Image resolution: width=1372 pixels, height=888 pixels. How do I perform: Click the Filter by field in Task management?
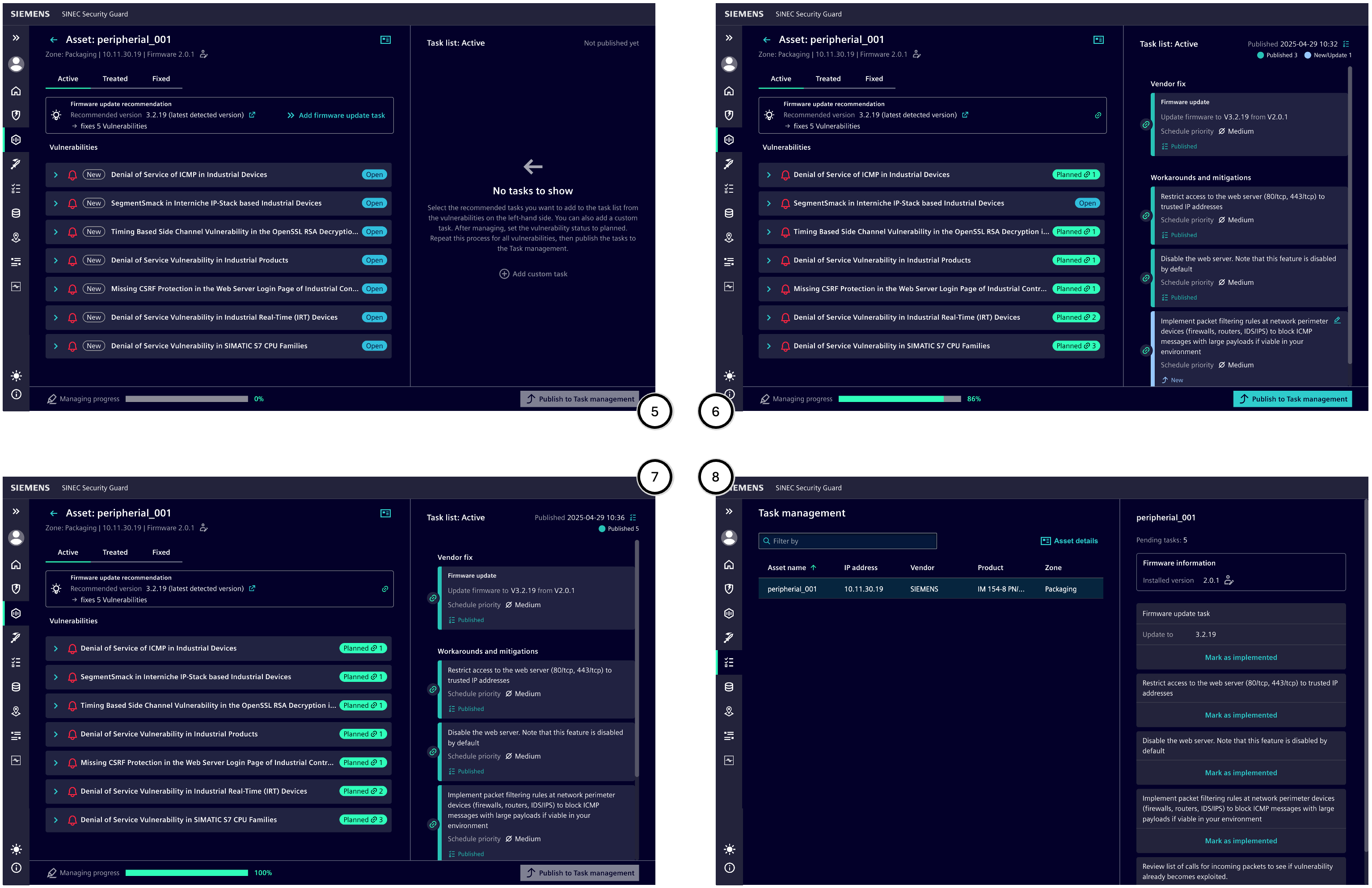coord(848,541)
